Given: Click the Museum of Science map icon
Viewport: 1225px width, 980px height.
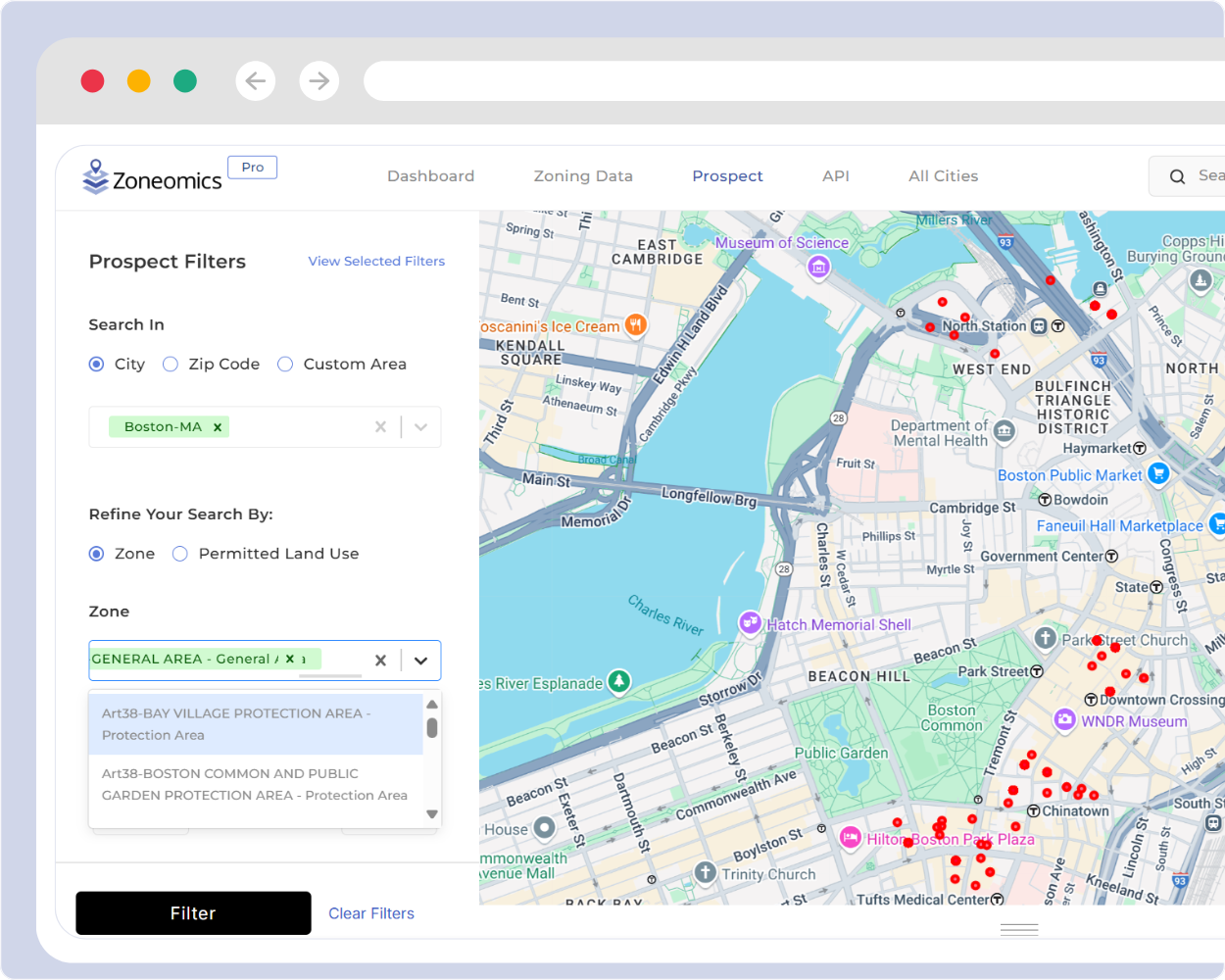Looking at the screenshot, I should (818, 267).
